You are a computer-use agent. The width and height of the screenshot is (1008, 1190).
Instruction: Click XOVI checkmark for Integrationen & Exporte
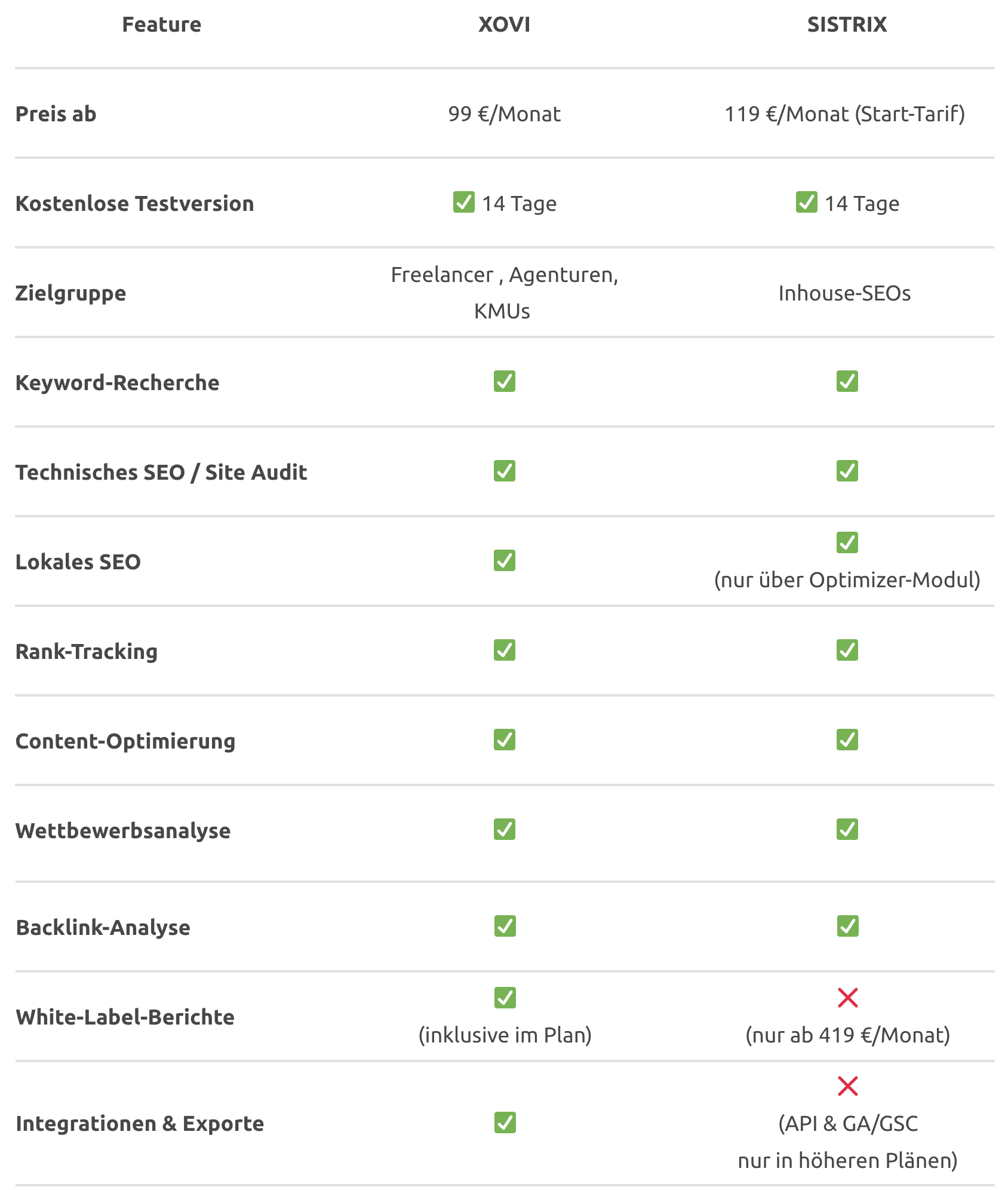click(x=505, y=1123)
